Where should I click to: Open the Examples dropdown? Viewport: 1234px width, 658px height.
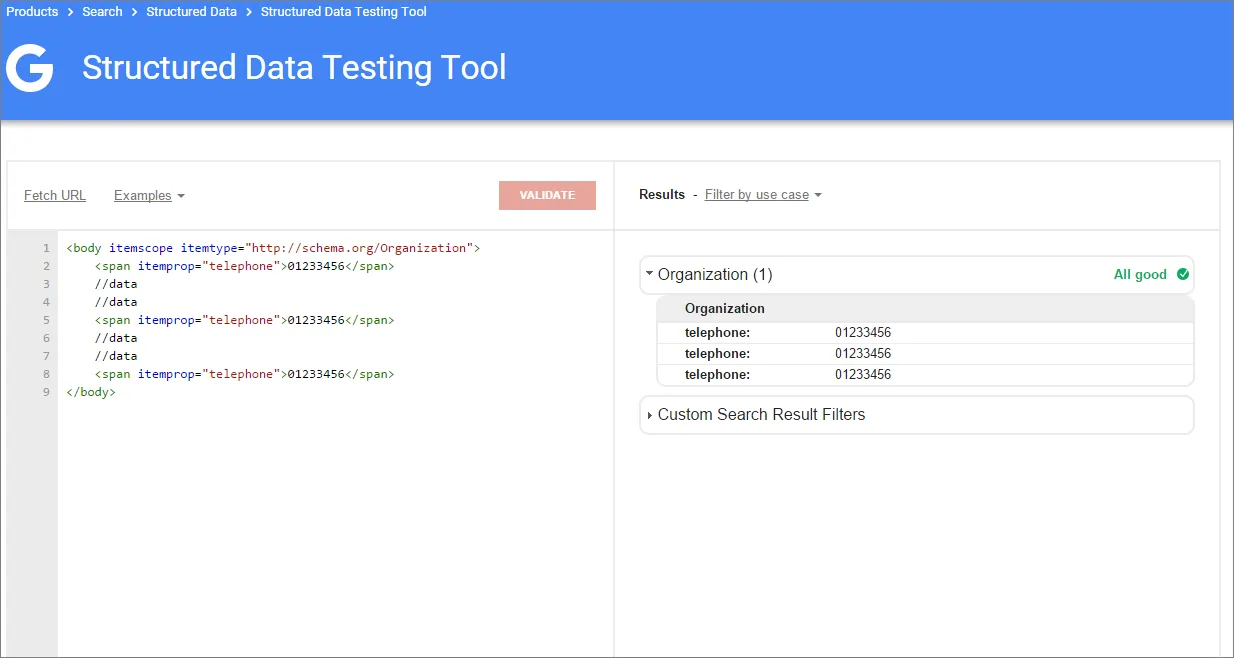149,196
